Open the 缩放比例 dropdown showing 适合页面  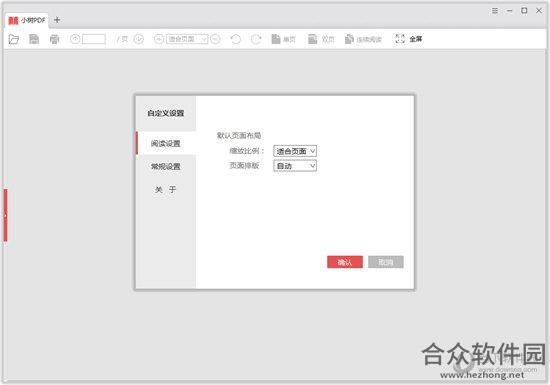(295, 151)
